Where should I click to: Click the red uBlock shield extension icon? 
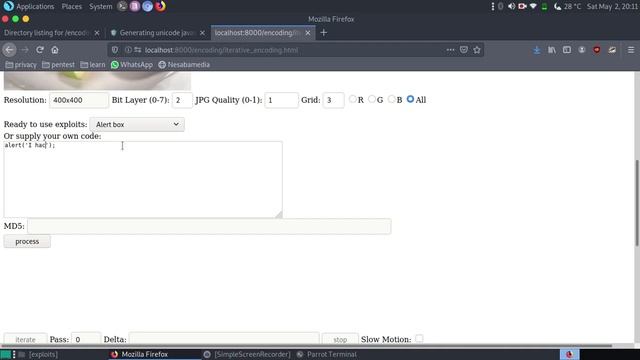coord(597,50)
